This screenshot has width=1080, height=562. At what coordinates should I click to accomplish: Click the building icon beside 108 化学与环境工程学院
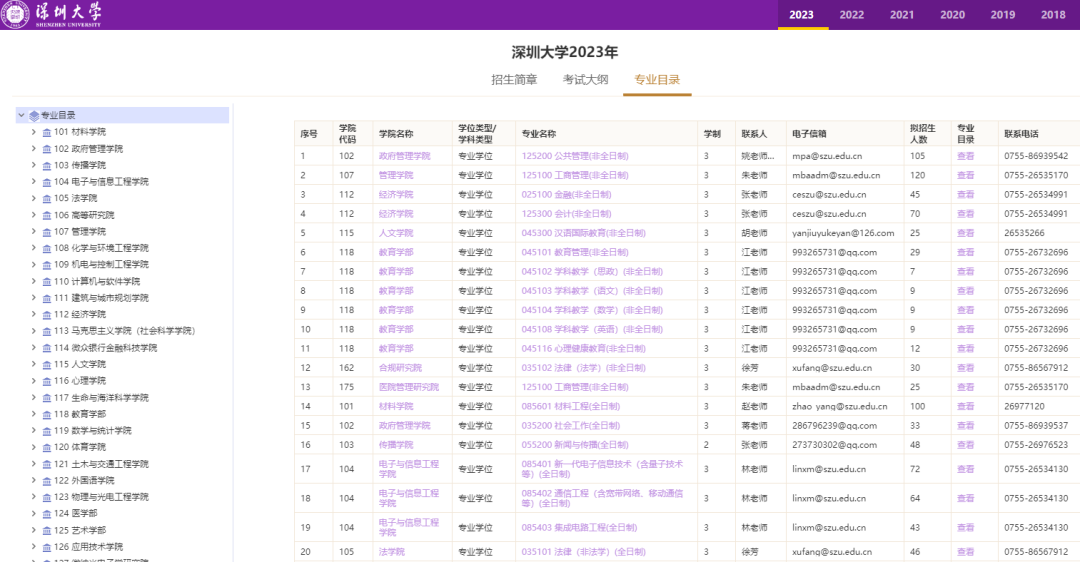tap(47, 249)
